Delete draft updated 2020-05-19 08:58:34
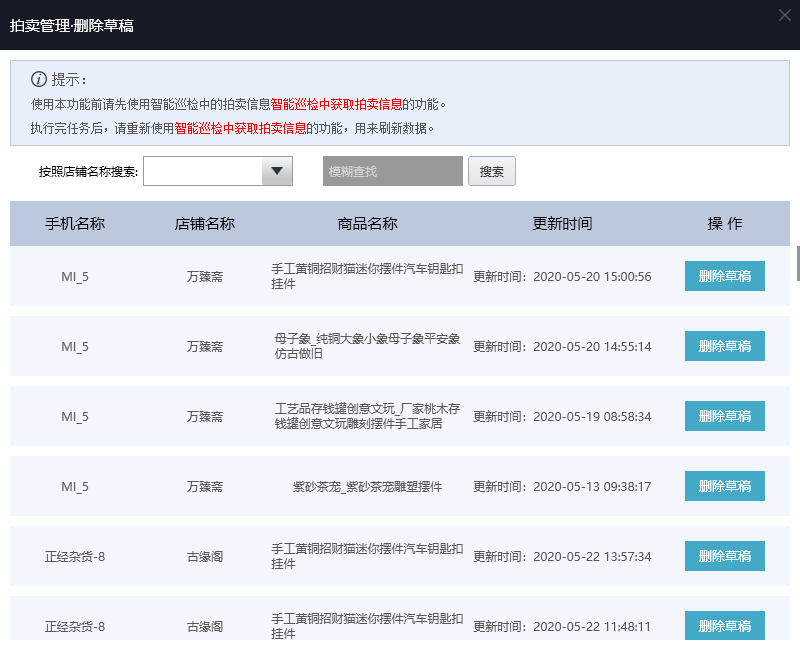 point(724,416)
